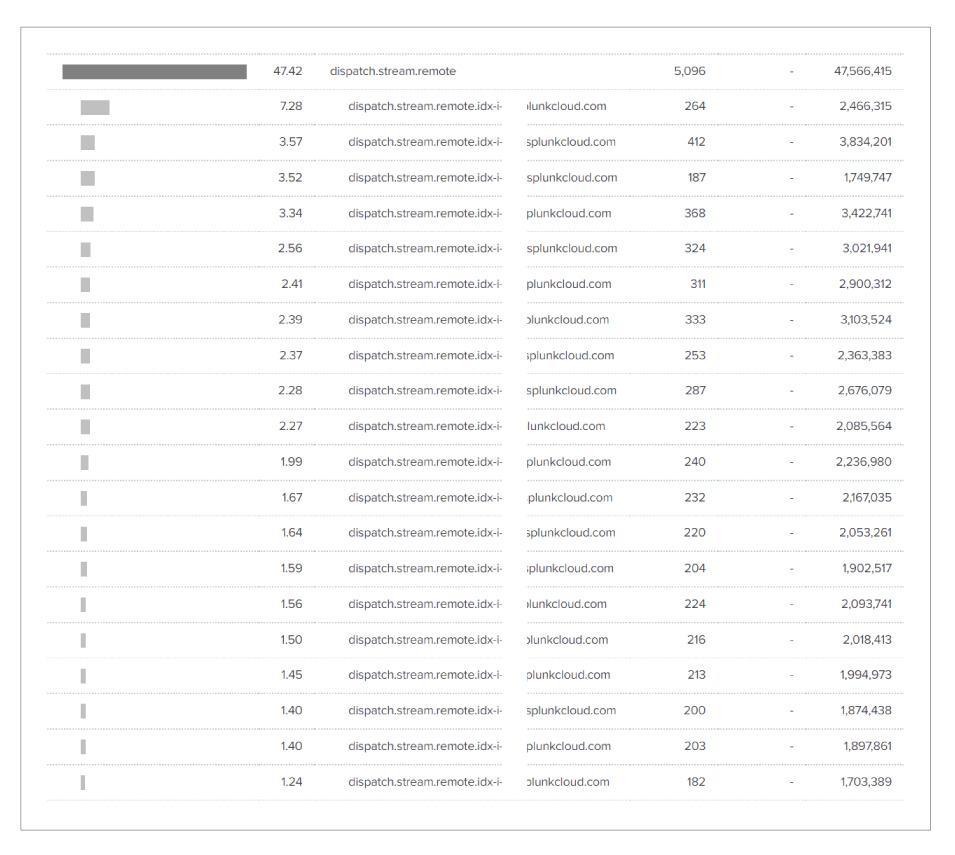
Task: Click invocations value 200
Action: [694, 711]
